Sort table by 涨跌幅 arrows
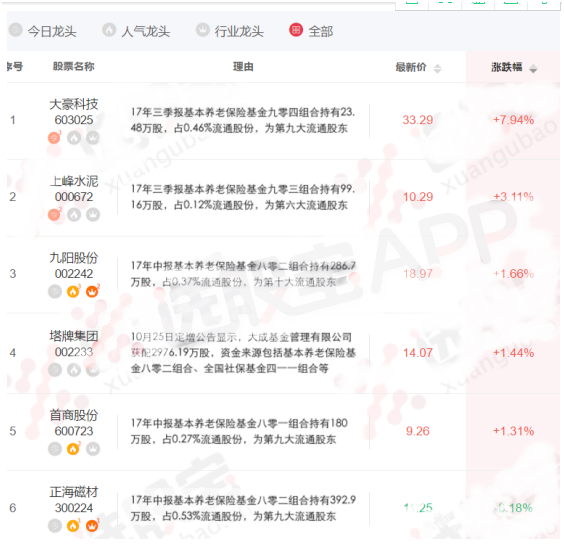The image size is (564, 544). (x=533, y=68)
